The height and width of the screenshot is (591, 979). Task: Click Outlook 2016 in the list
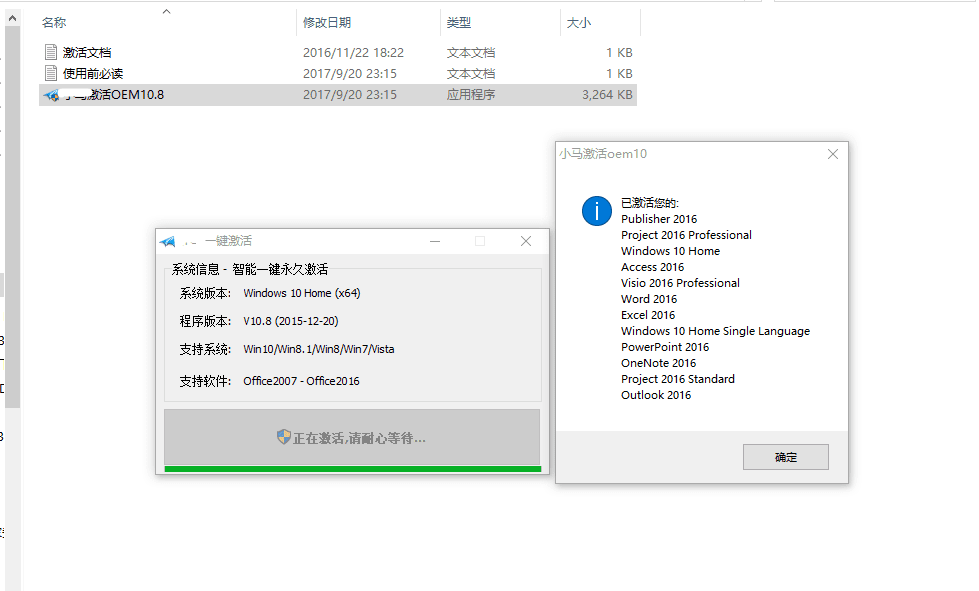[x=656, y=395]
